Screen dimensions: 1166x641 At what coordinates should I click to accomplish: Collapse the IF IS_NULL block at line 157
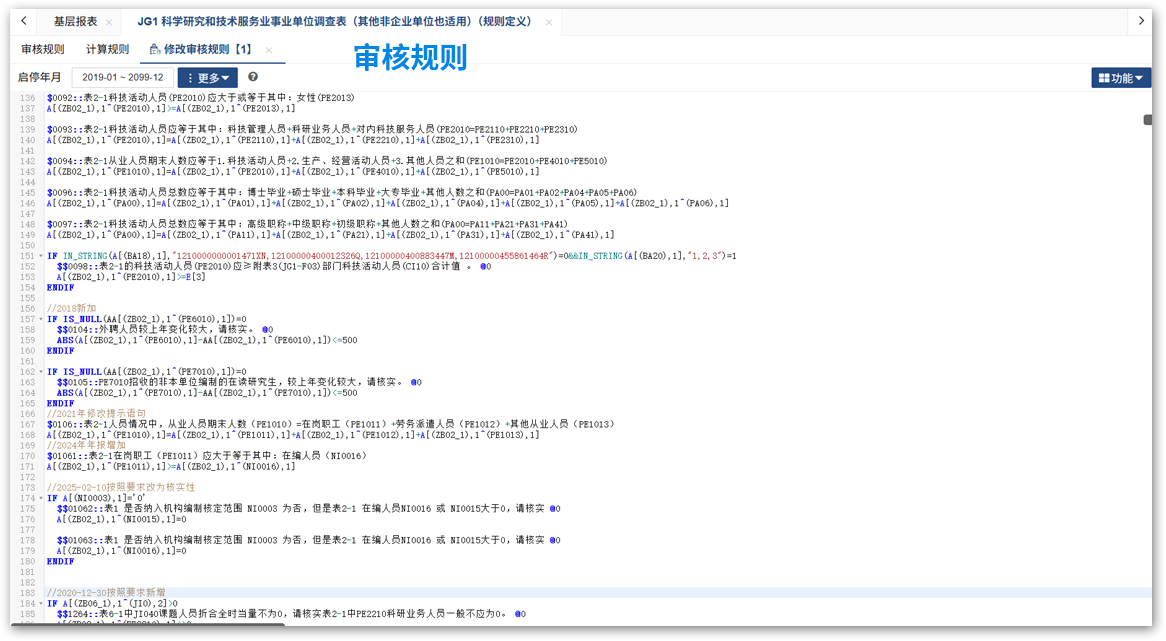(x=41, y=319)
